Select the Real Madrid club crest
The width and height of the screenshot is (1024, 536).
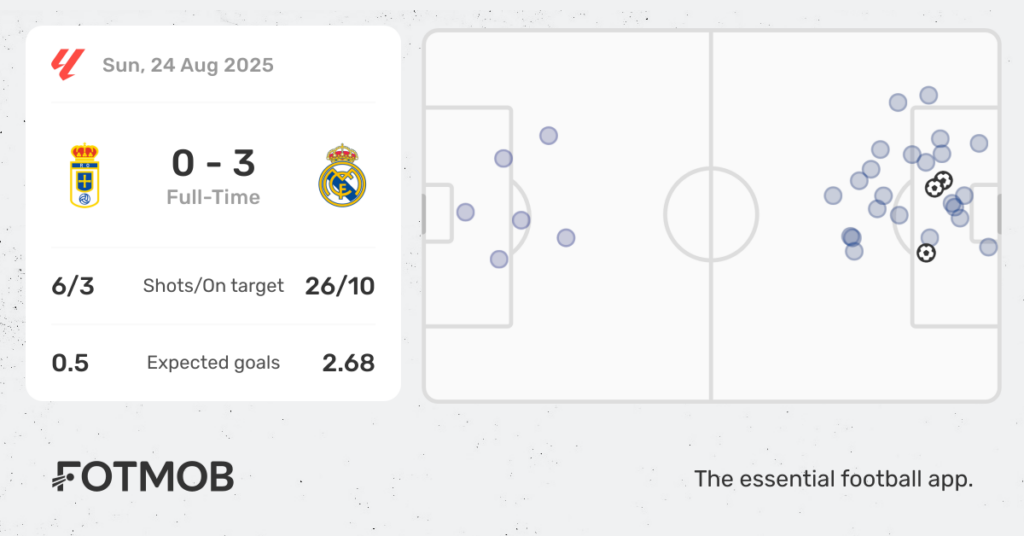coord(342,176)
